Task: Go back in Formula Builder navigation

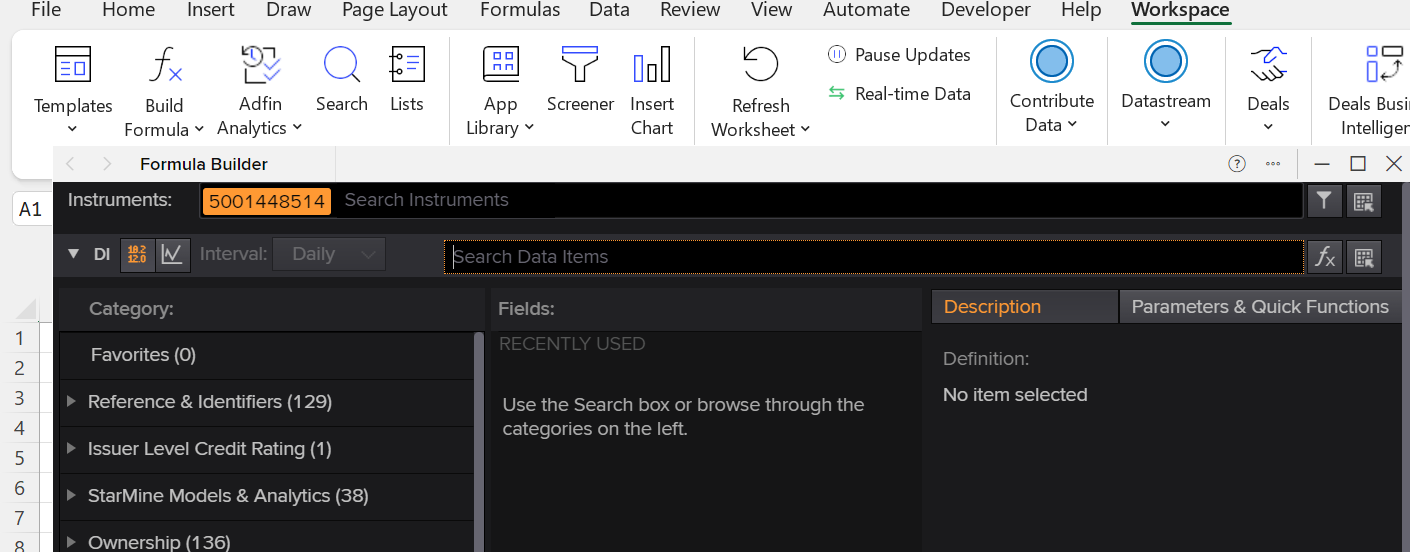Action: point(70,164)
